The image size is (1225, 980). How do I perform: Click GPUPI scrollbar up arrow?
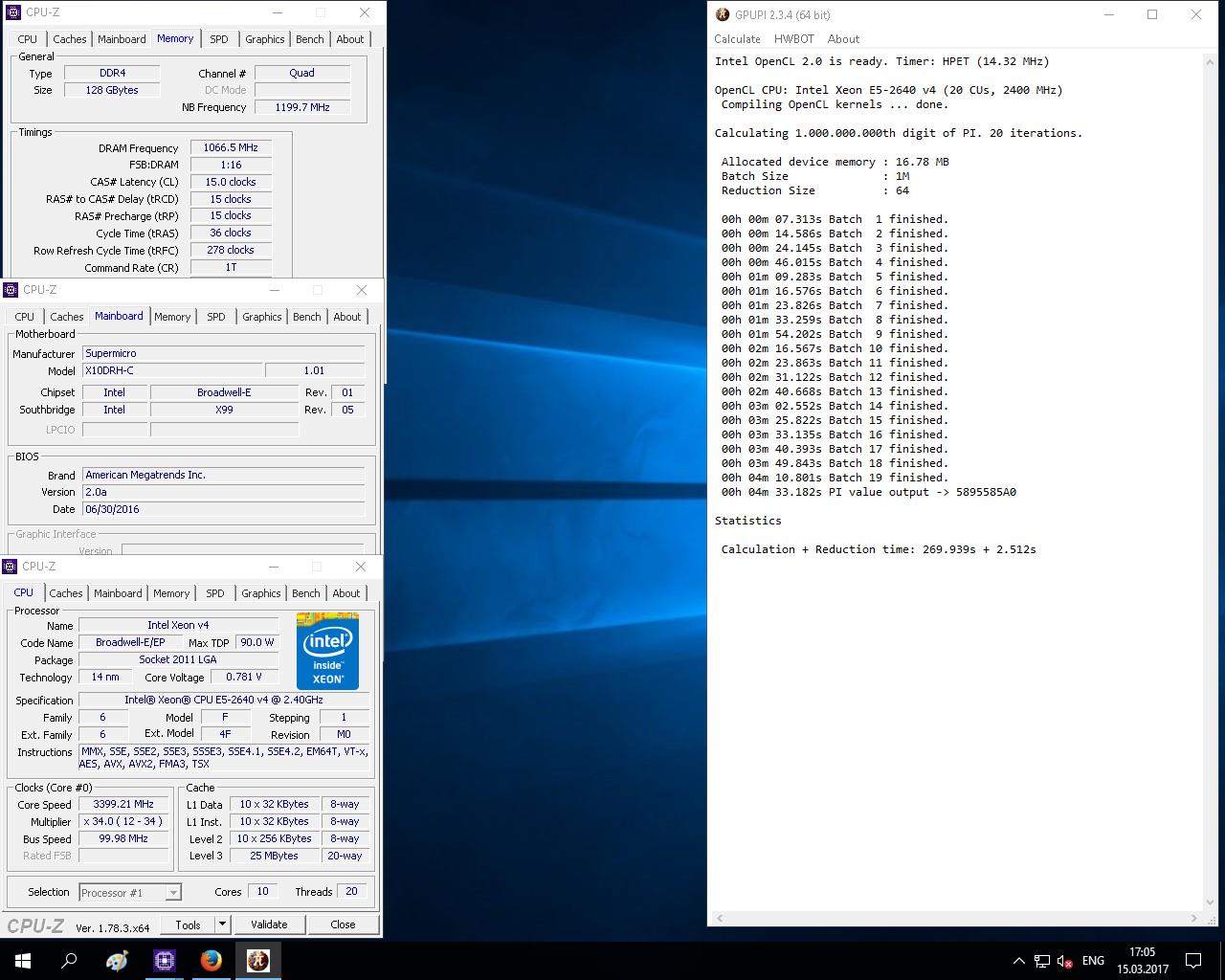coord(1211,60)
